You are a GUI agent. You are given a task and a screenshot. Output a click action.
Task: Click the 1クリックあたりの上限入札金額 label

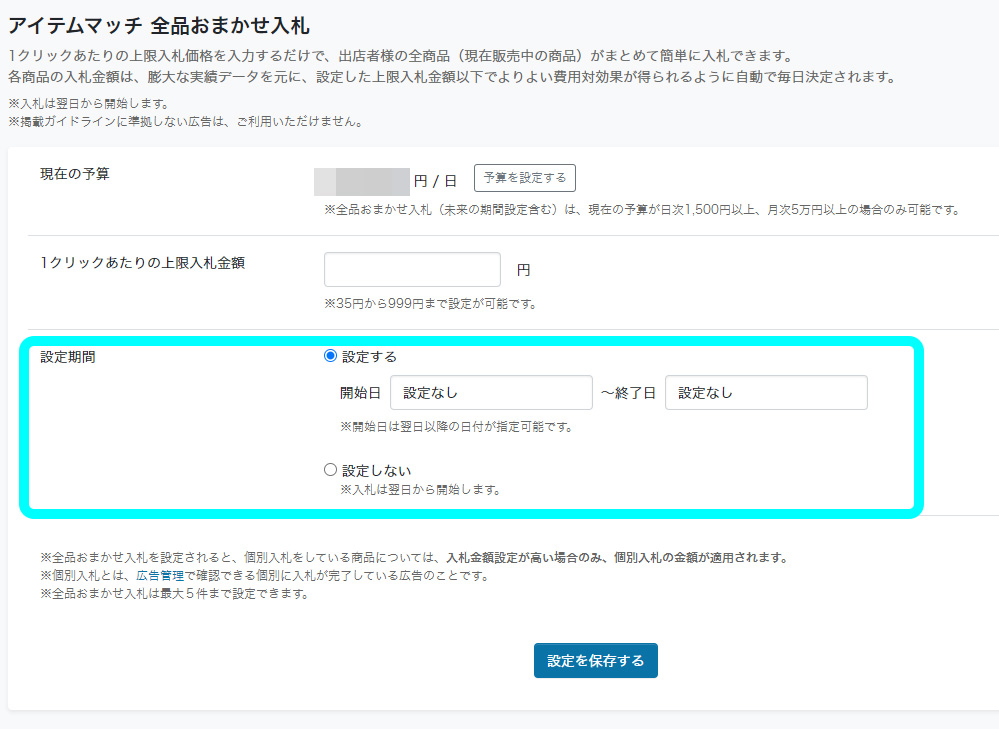143,263
